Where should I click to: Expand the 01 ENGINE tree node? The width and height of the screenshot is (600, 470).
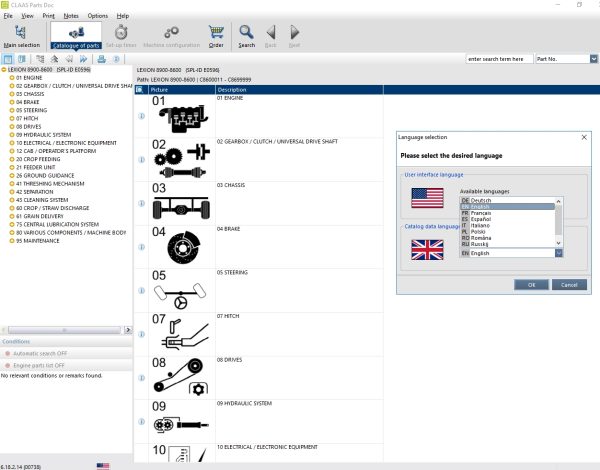(x=12, y=78)
